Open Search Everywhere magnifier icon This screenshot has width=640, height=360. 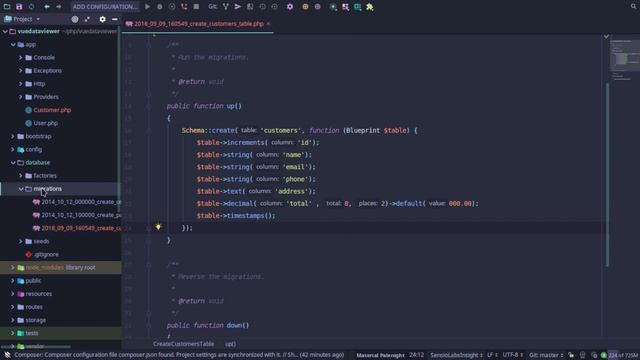[x=633, y=7]
